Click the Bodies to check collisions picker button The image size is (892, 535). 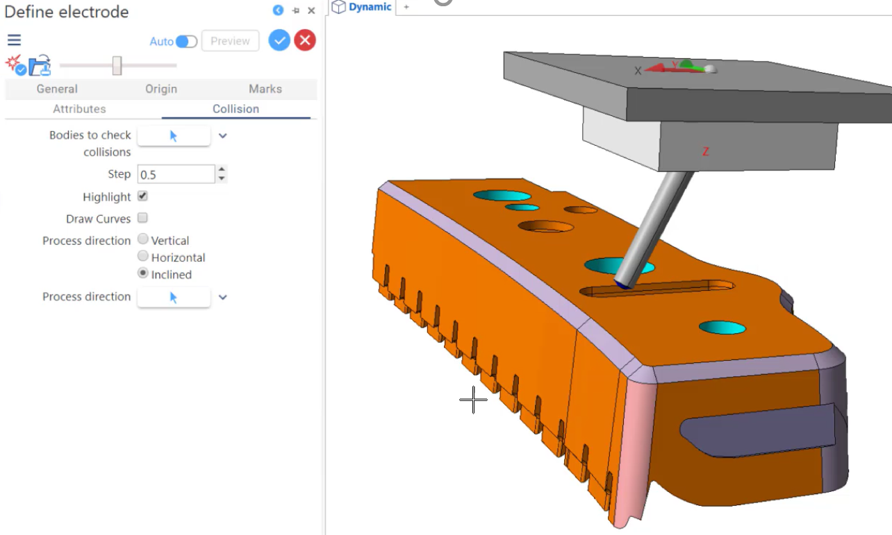point(173,136)
